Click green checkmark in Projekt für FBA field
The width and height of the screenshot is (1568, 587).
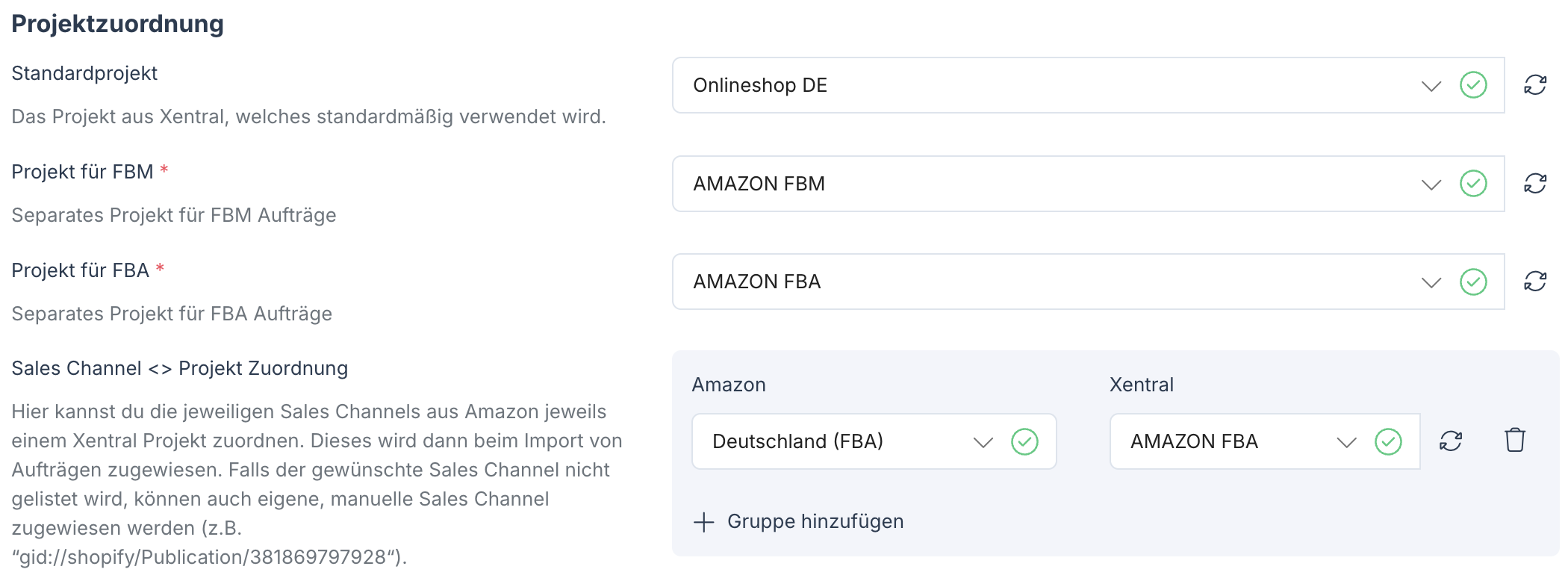tap(1473, 282)
